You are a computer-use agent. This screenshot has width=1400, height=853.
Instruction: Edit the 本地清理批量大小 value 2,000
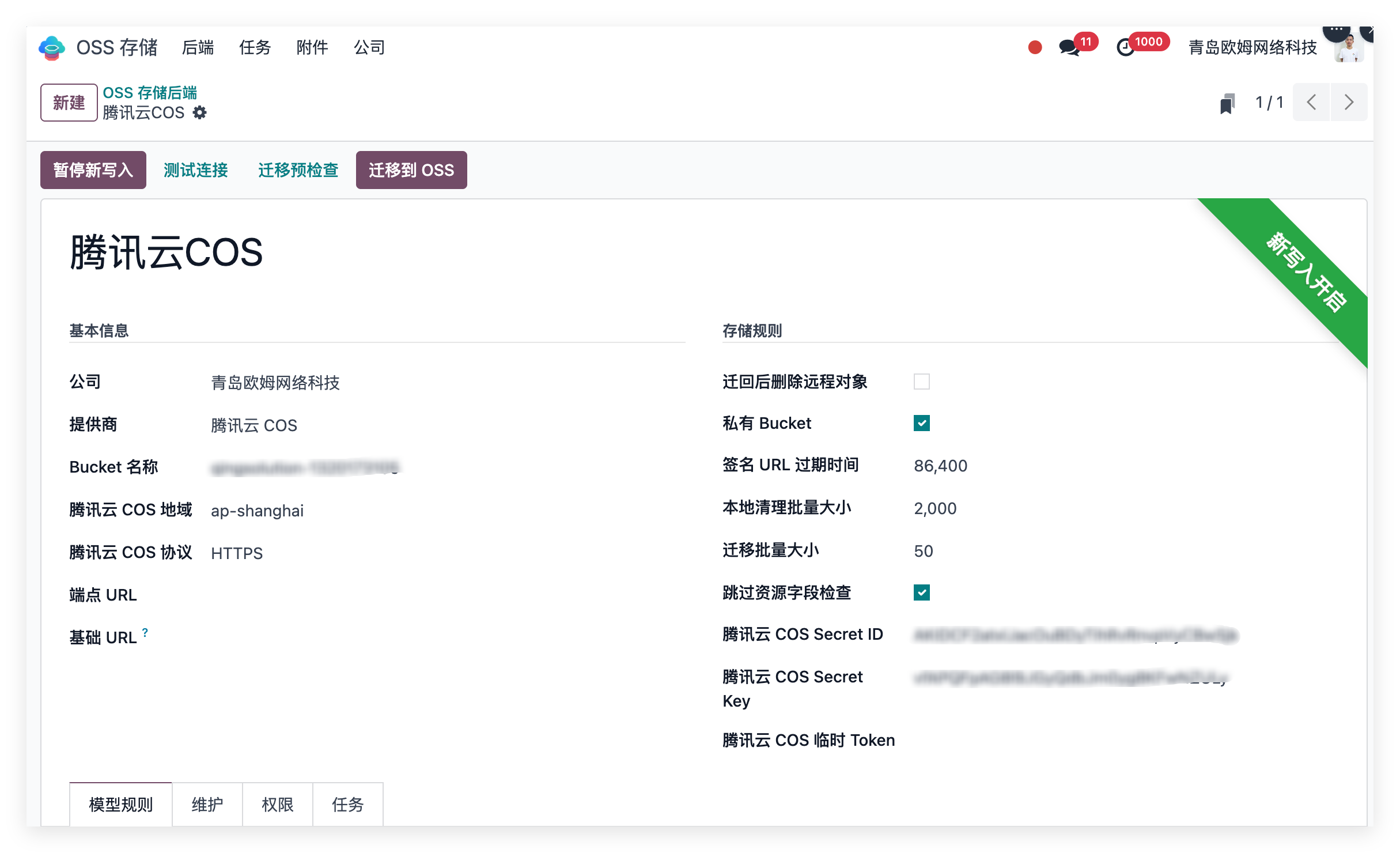935,508
